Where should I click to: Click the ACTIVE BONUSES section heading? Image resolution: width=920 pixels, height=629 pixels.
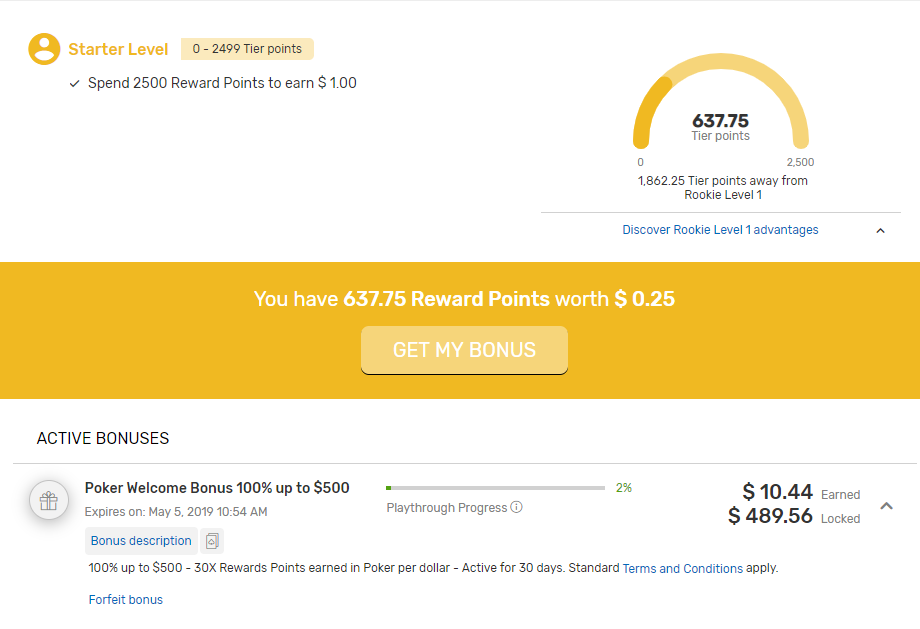(103, 439)
